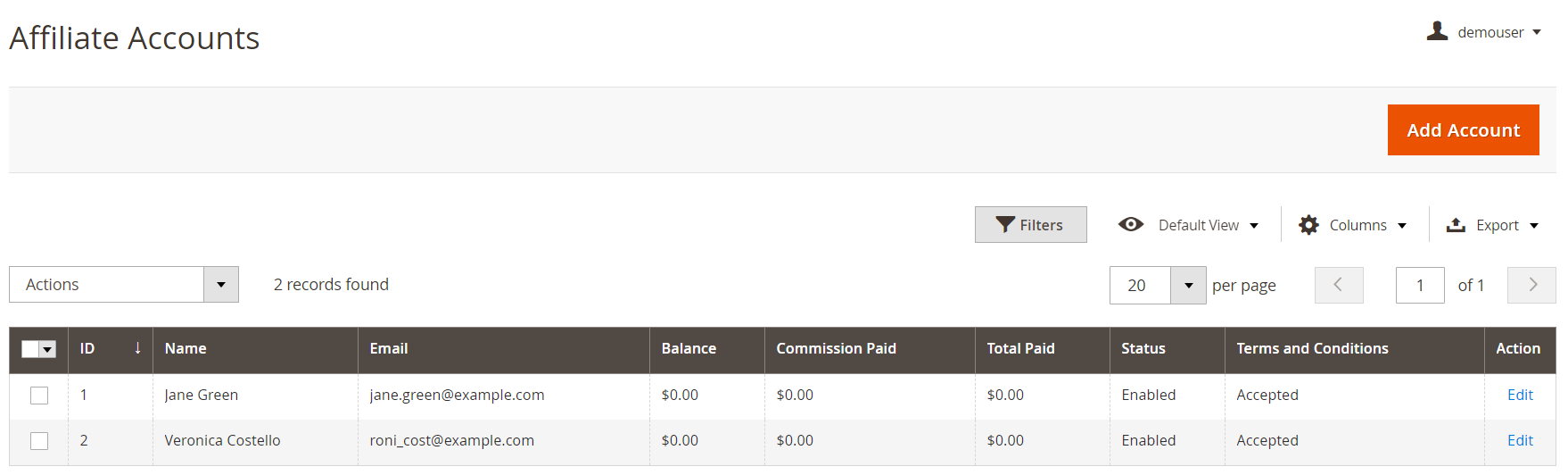The height and width of the screenshot is (475, 1568).
Task: Click the eye icon for Default View
Action: tap(1131, 224)
